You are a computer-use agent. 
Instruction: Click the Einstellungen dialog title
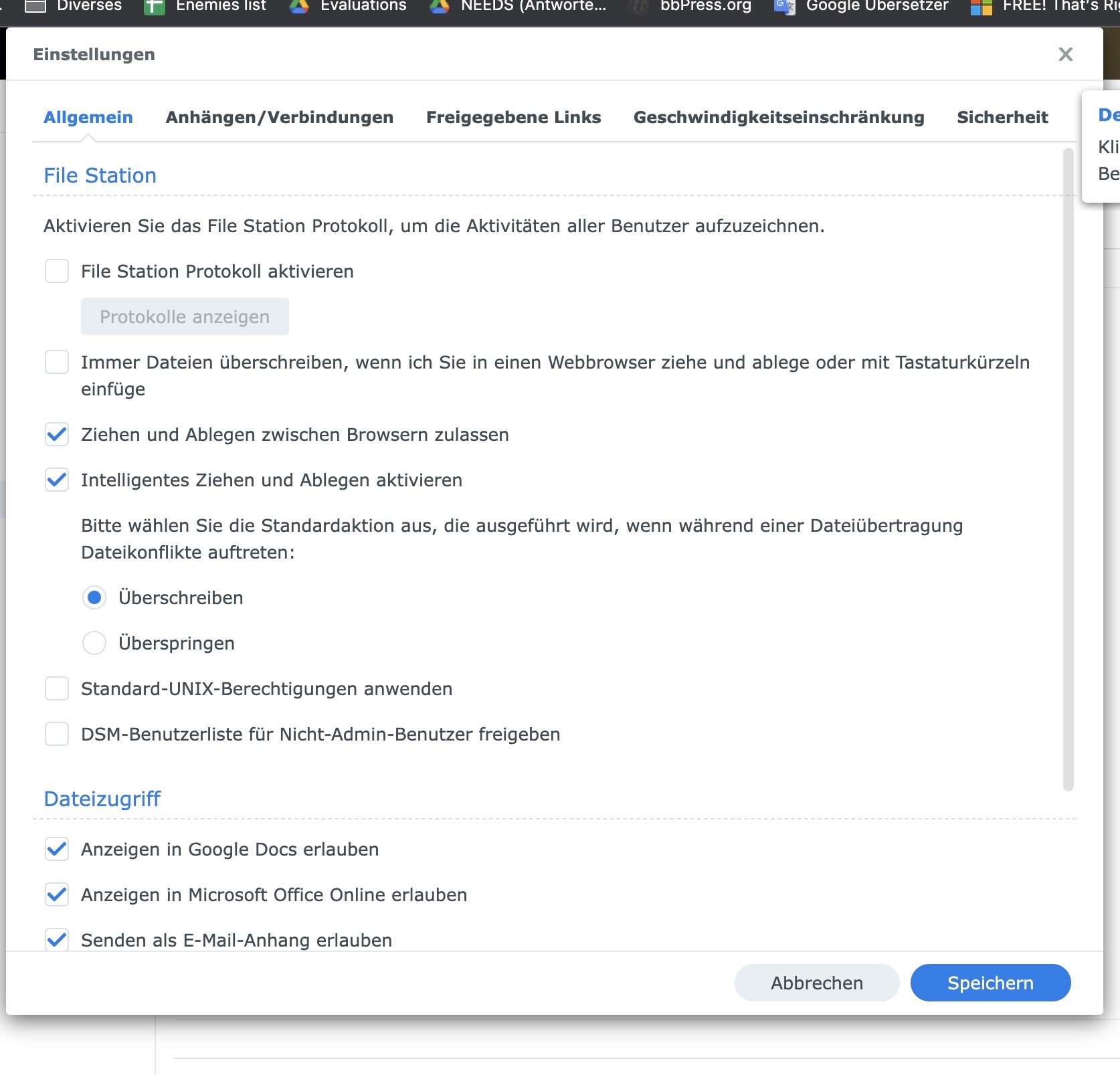click(x=94, y=54)
